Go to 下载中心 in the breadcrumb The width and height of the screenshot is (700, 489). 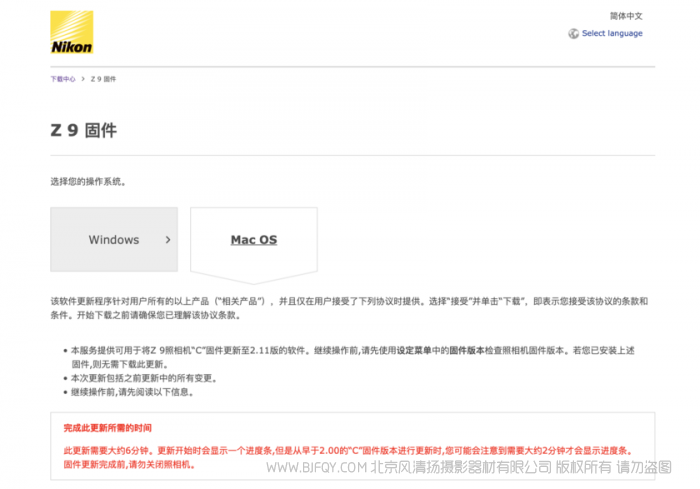pos(63,78)
